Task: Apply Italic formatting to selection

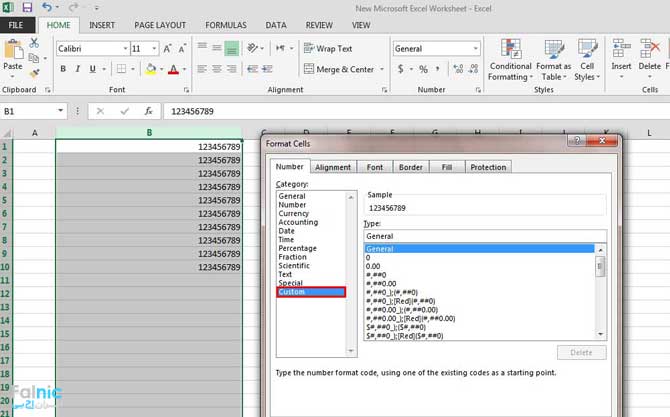Action: click(x=77, y=69)
